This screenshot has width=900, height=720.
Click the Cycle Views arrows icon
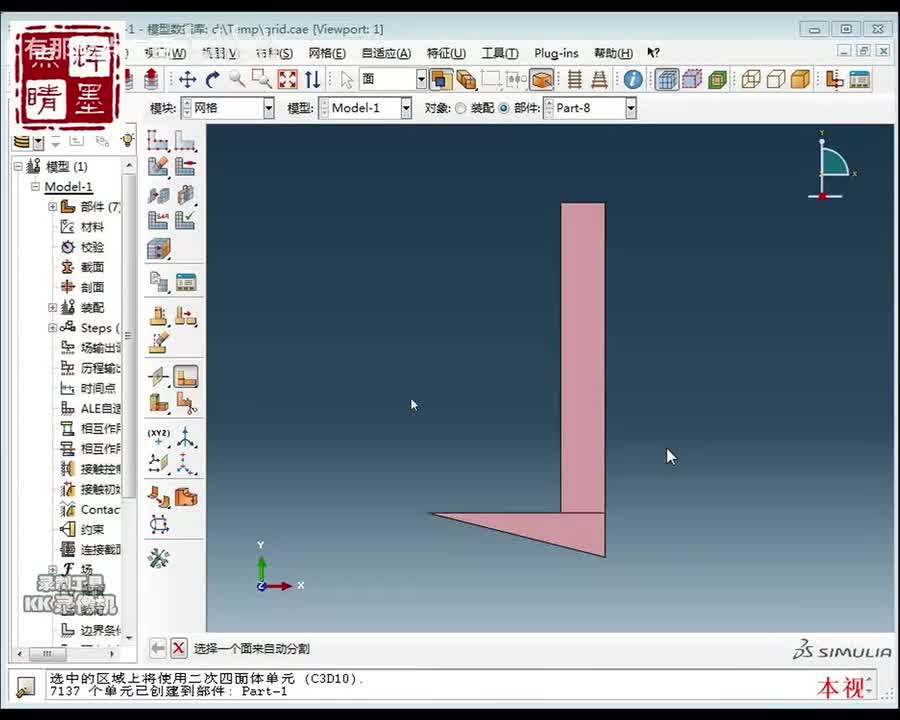[x=312, y=79]
